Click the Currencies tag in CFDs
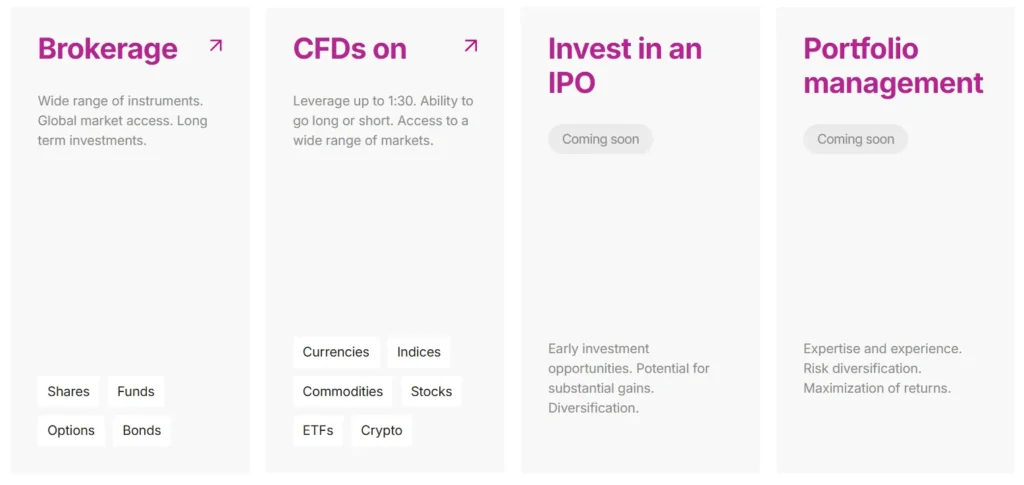This screenshot has width=1024, height=485. click(336, 352)
